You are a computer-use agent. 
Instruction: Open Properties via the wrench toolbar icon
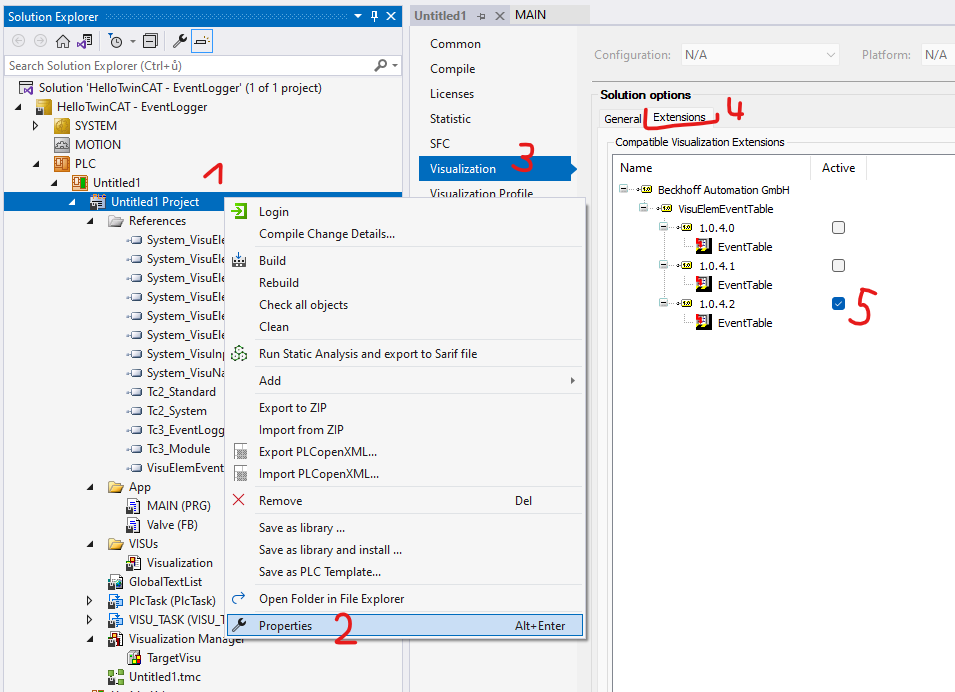coord(180,41)
